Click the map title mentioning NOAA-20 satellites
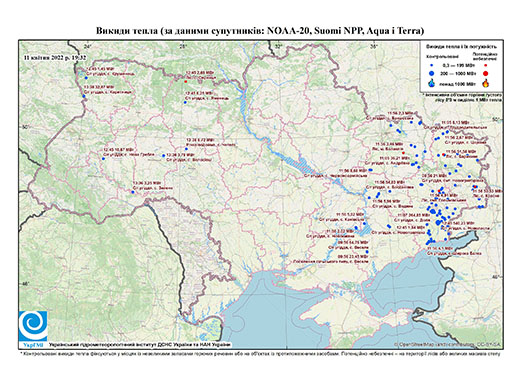 pyautogui.click(x=260, y=31)
